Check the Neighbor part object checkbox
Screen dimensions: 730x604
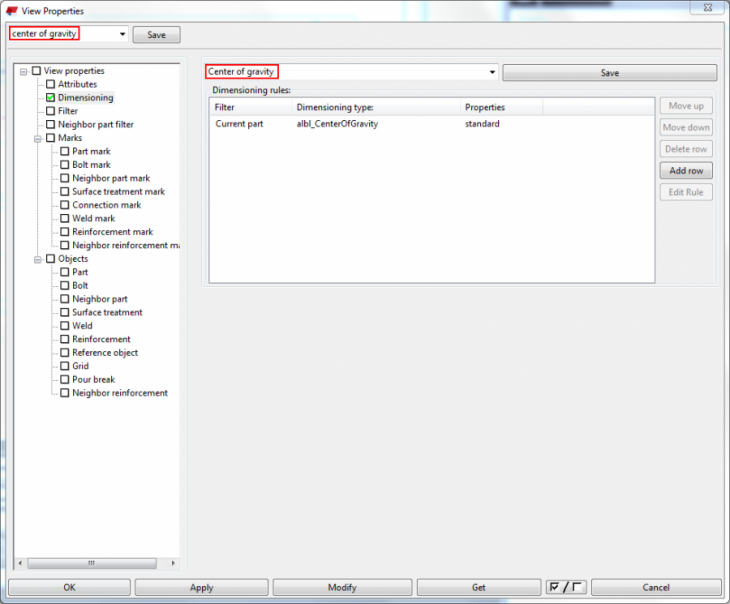click(x=65, y=299)
